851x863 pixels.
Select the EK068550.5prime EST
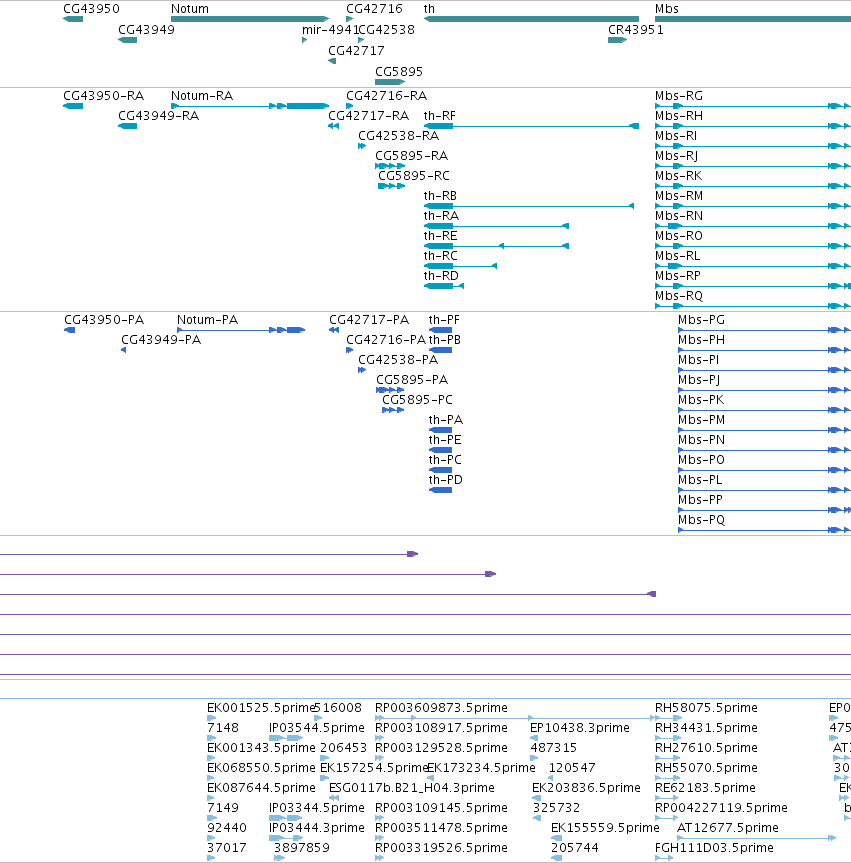tap(211, 778)
